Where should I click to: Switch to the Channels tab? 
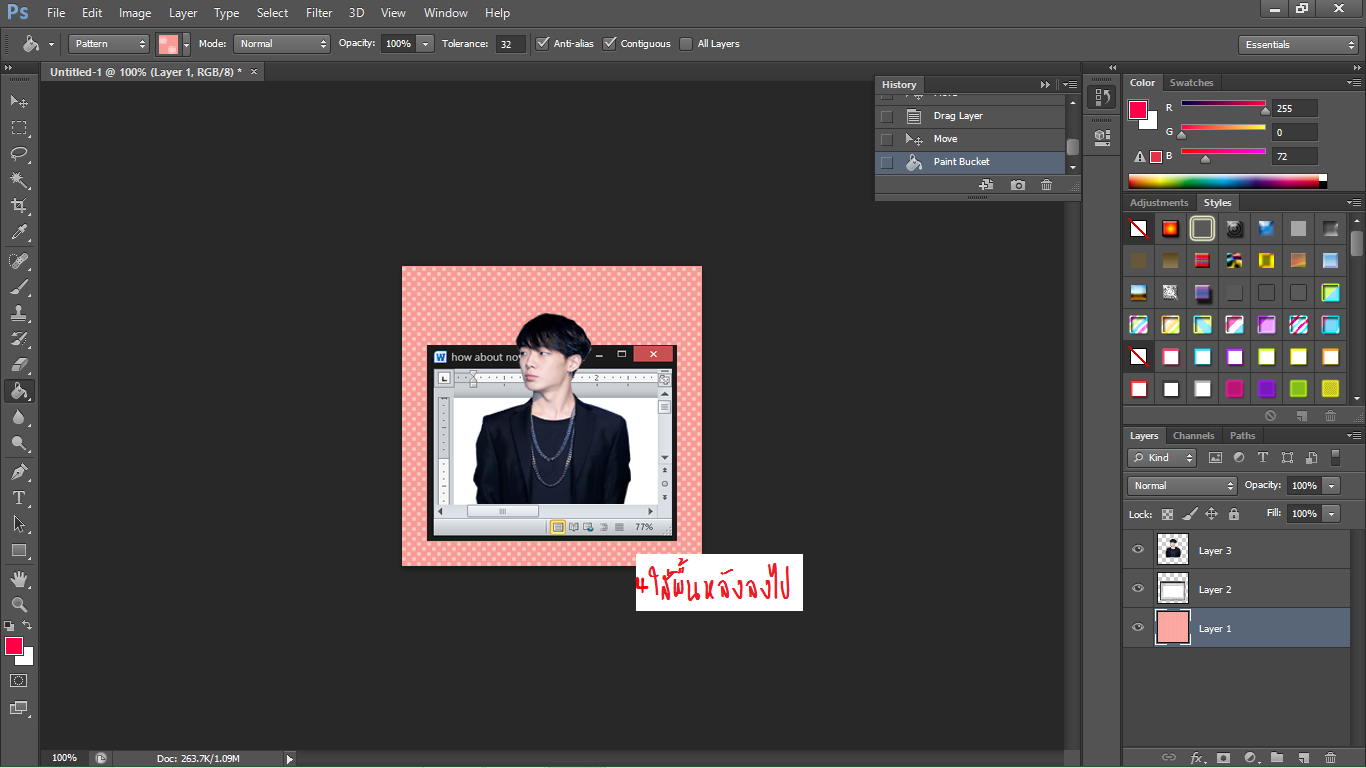click(1193, 436)
